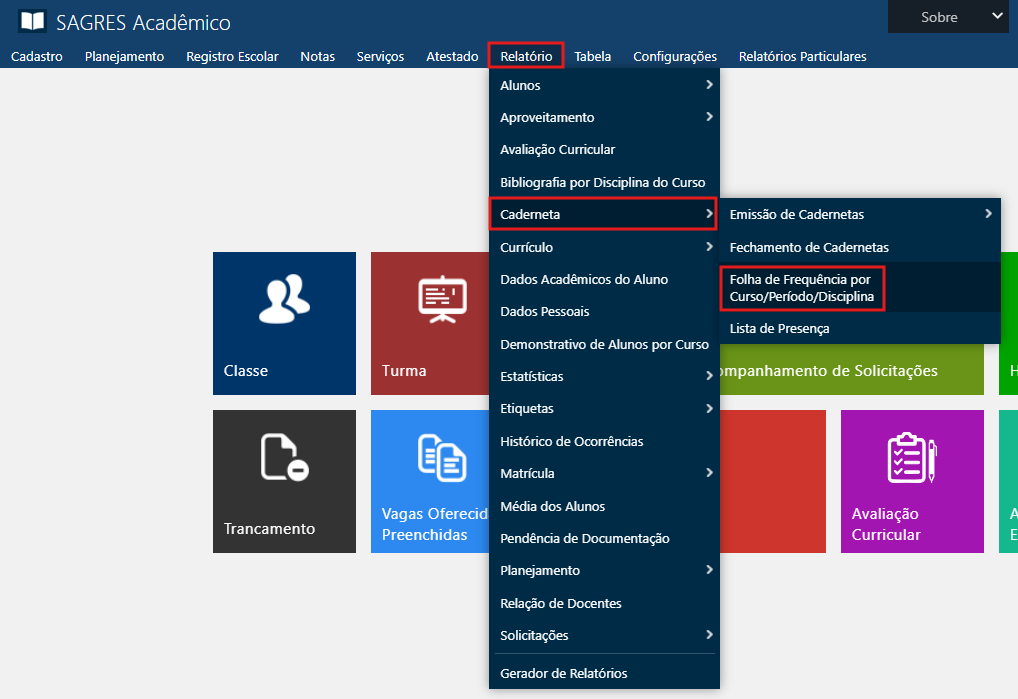Click Relatórios Particulares menu
The width and height of the screenshot is (1018, 699).
(x=802, y=56)
